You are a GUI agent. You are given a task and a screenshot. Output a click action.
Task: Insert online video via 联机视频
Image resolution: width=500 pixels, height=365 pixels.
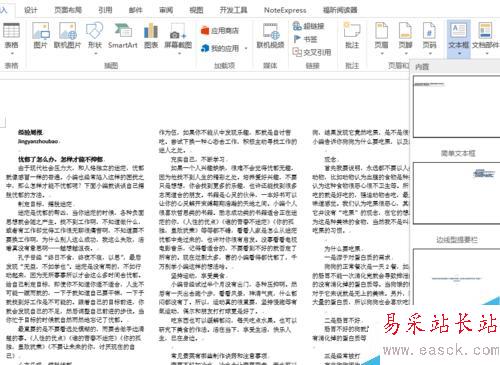(x=270, y=35)
